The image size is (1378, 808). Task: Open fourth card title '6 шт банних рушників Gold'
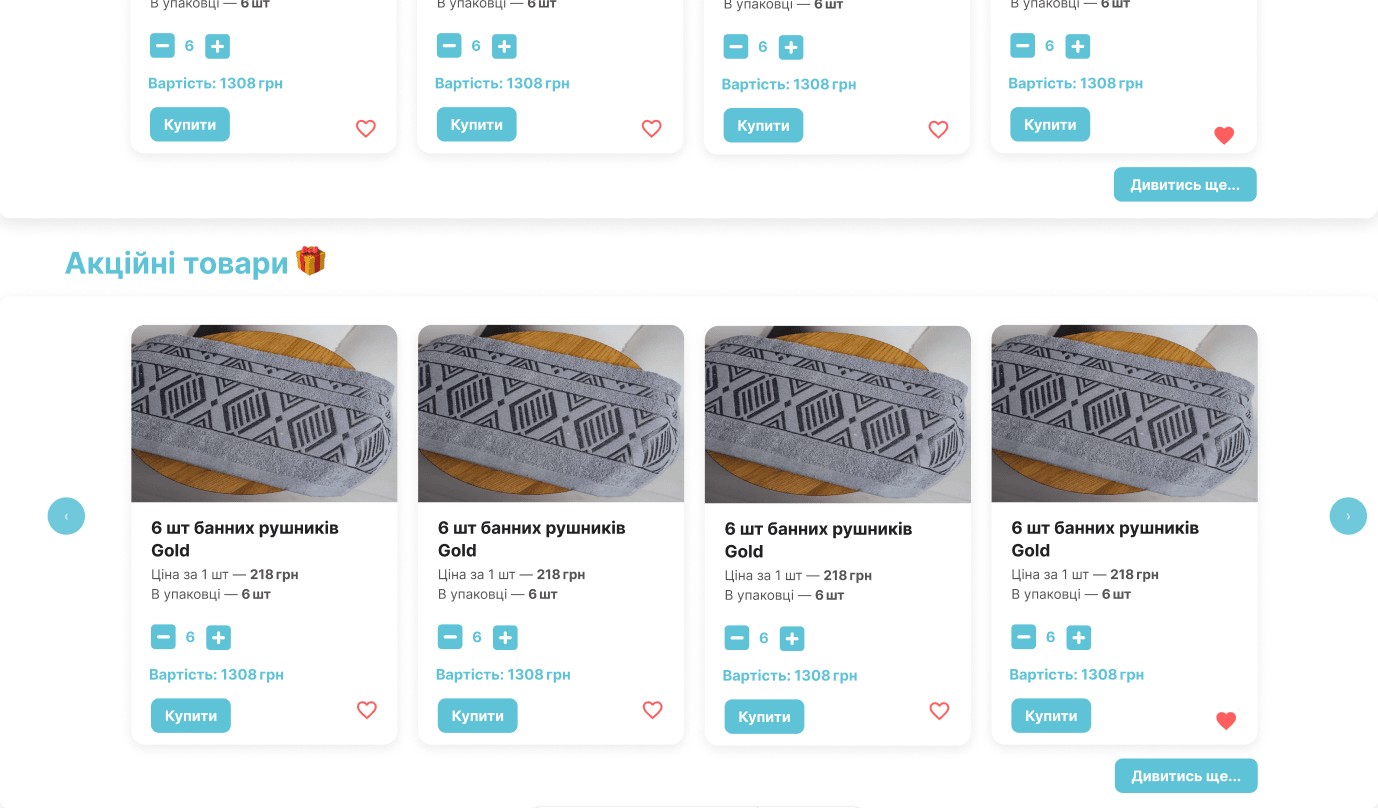[1105, 539]
